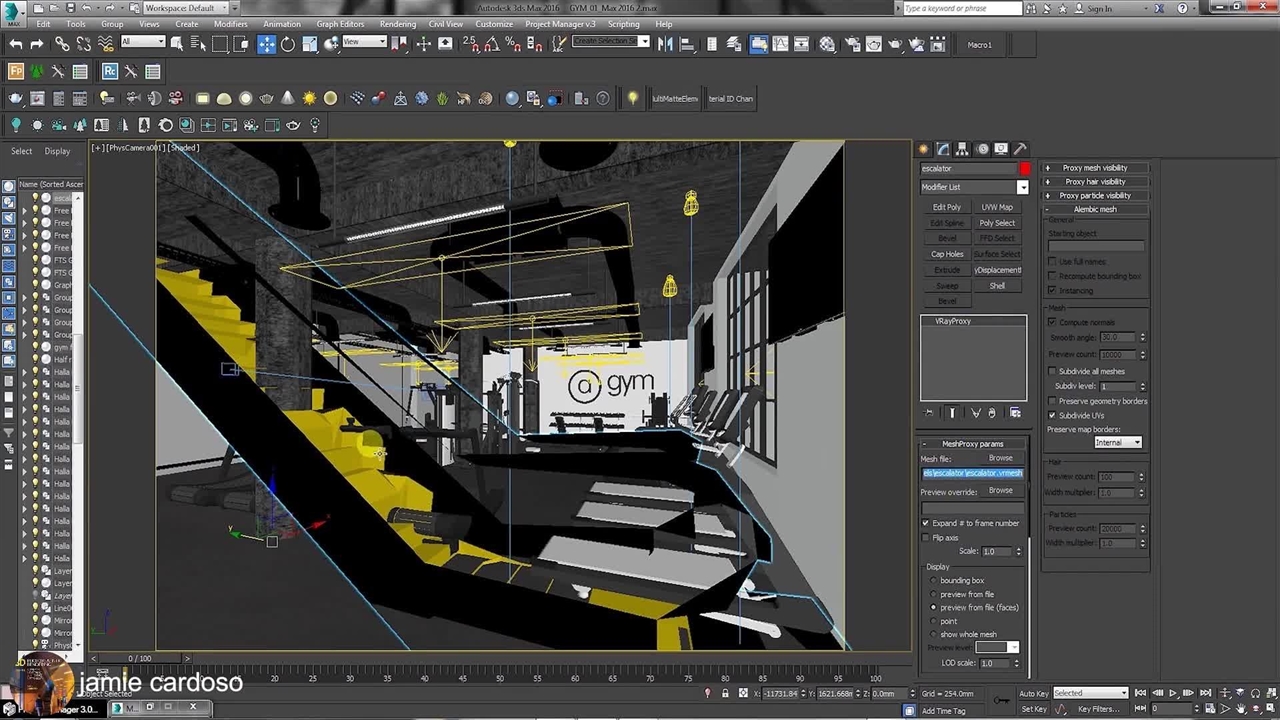Click the Undo arrow in main toolbar
This screenshot has width=1280, height=720.
click(16, 44)
